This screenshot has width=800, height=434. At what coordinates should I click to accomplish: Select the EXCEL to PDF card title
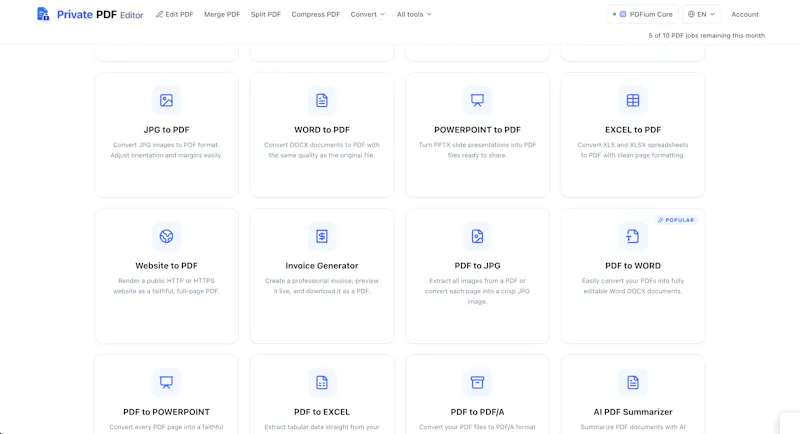point(633,130)
